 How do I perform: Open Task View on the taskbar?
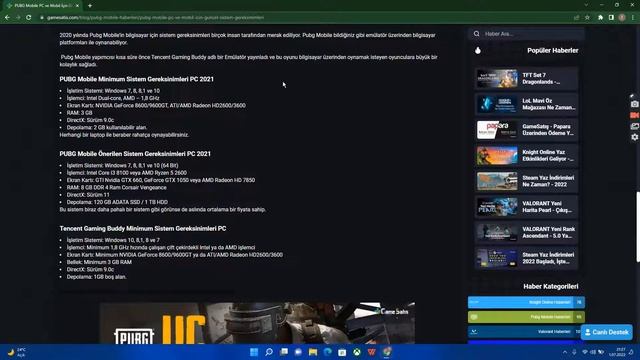point(284,352)
